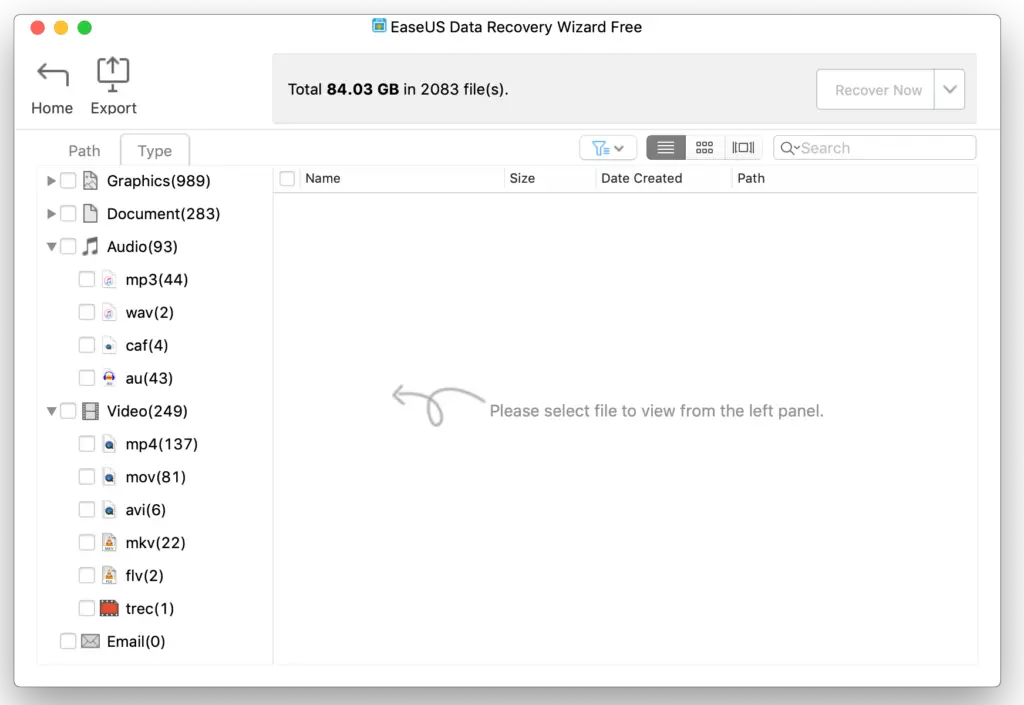The image size is (1024, 705).
Task: Check the Audio(93) checkbox
Action: coord(68,246)
